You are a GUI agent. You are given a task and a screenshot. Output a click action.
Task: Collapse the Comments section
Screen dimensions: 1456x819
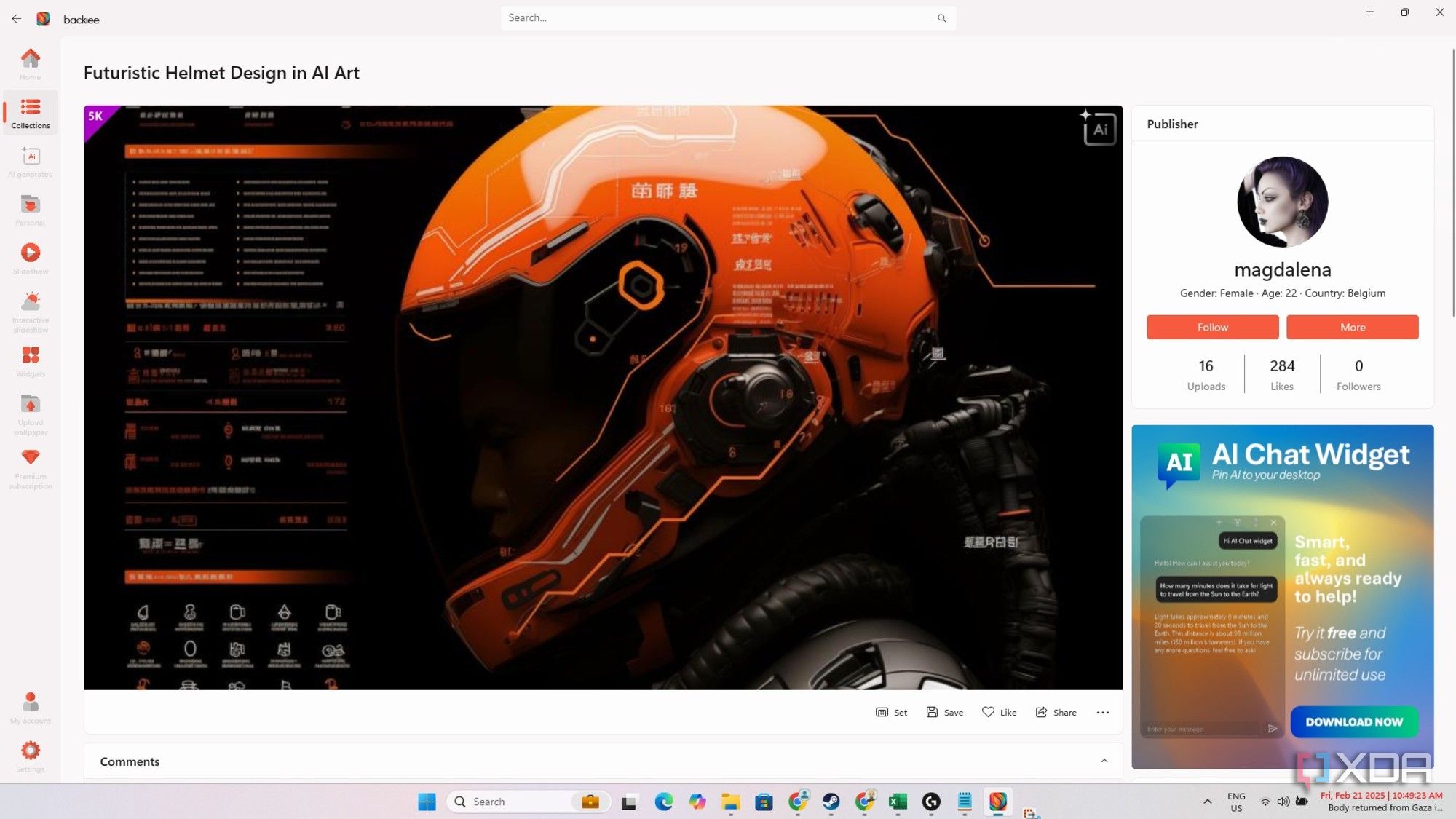tap(1104, 761)
